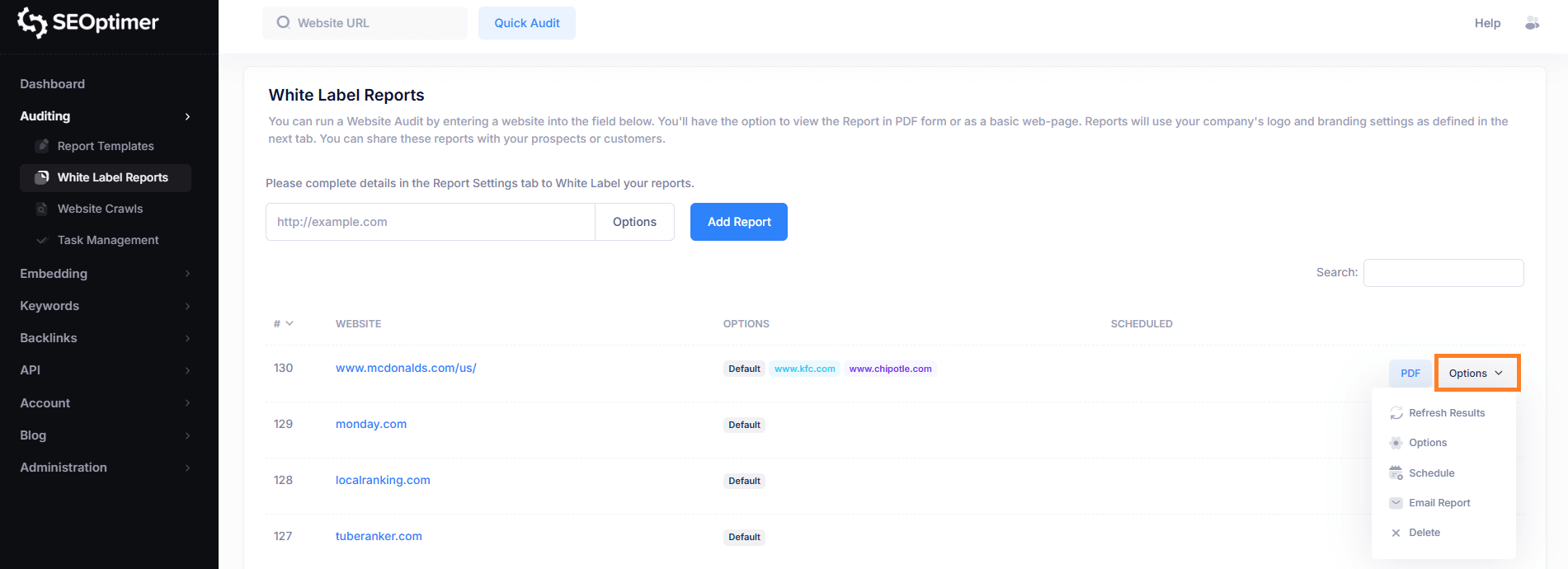Click the WEBSITE column header
The height and width of the screenshot is (569, 1568).
(x=358, y=324)
